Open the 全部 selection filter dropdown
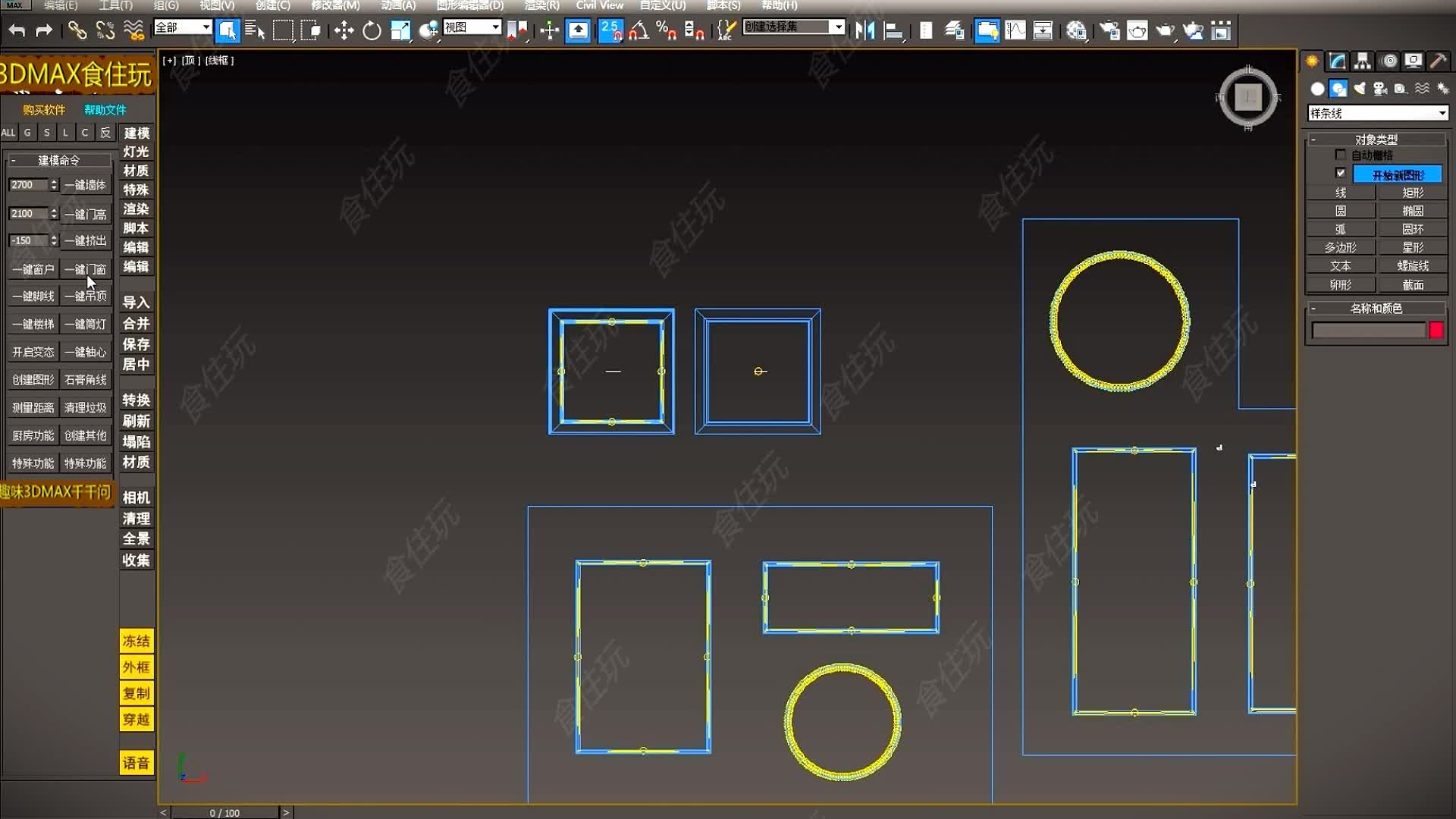 tap(207, 26)
